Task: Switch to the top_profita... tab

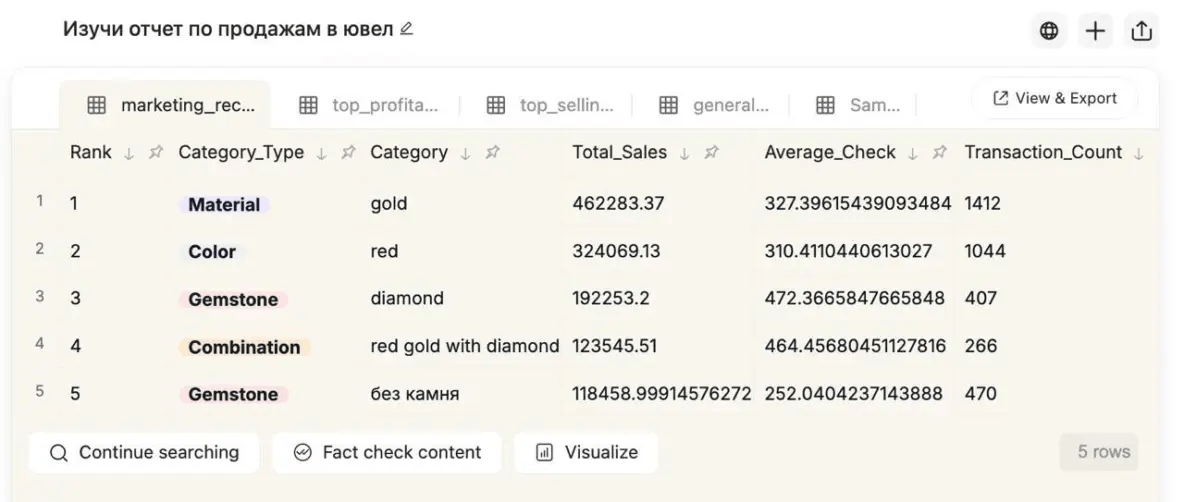Action: pos(369,105)
